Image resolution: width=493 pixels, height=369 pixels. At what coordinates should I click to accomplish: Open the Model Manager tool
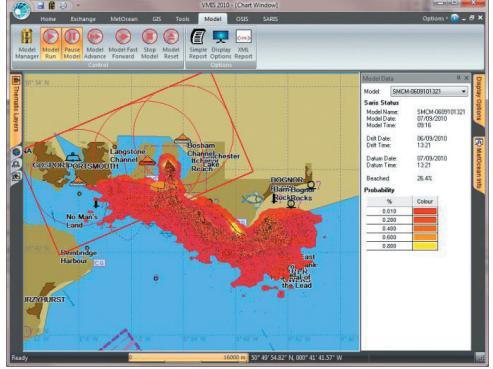coord(27,44)
